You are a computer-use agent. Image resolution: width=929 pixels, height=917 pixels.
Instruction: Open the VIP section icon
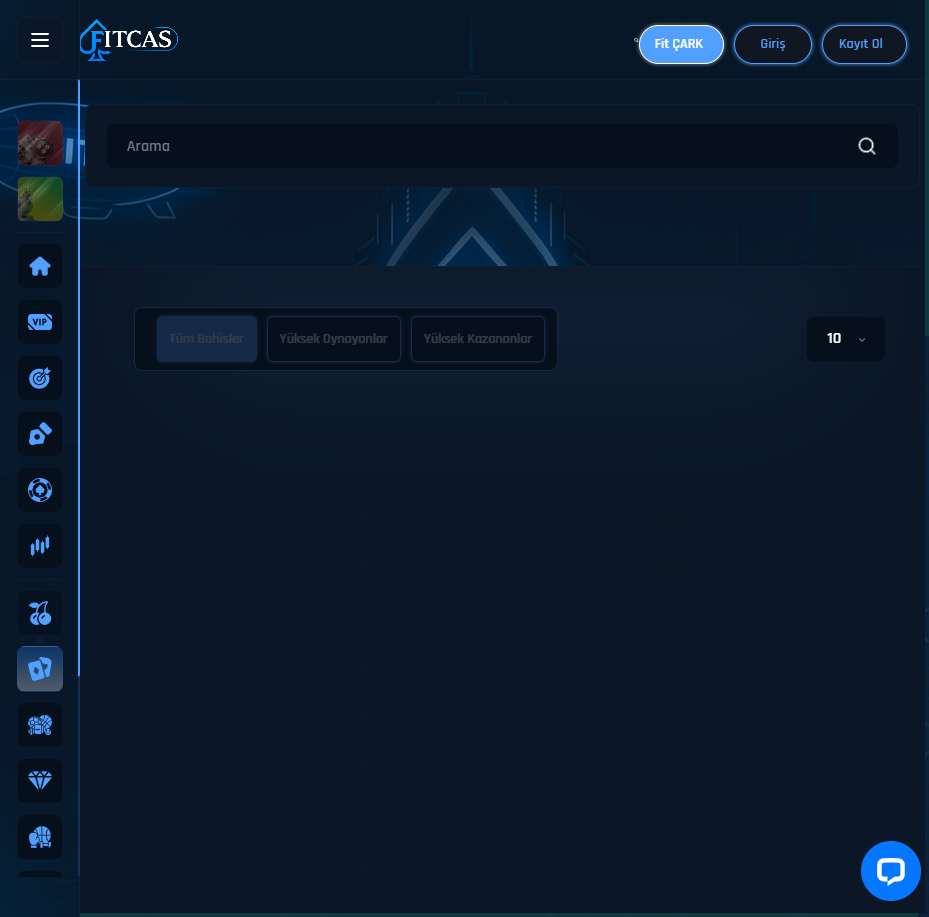pyautogui.click(x=40, y=322)
